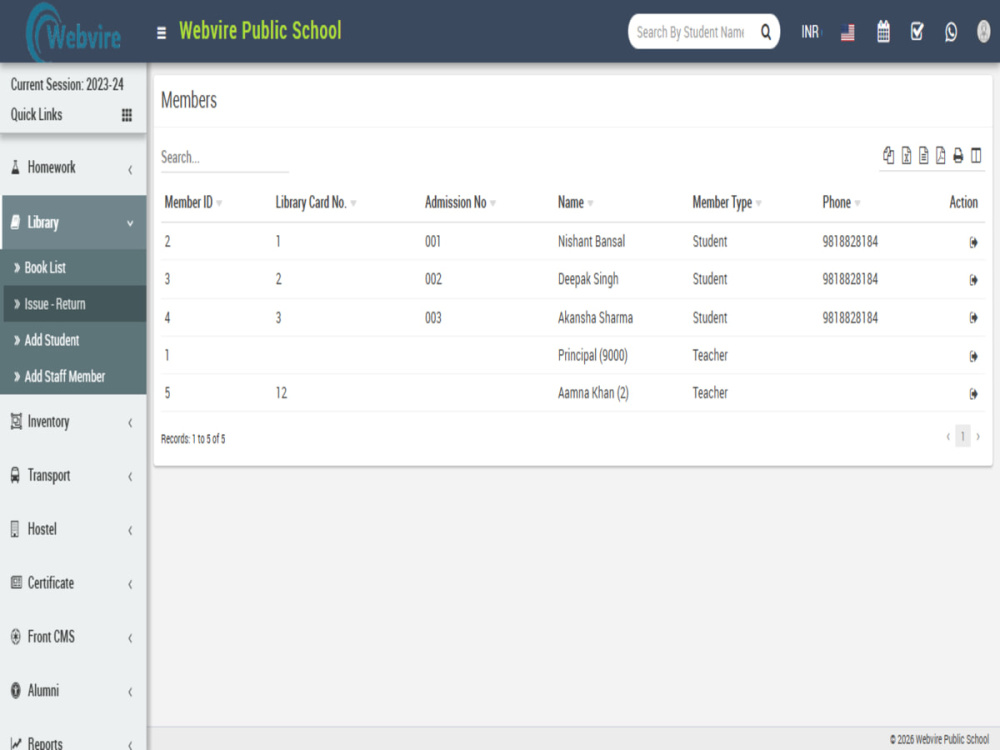Image resolution: width=1000 pixels, height=750 pixels.
Task: Click the Hostel building icon in the sidebar
Action: [x=15, y=529]
